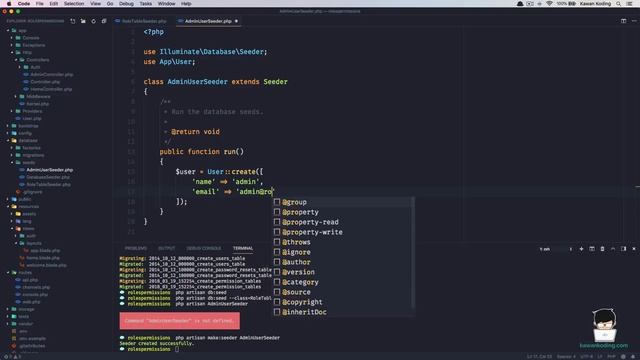Select the @inheritDoc suggestion
Image resolution: width=640 pixels, height=360 pixels.
click(343, 312)
